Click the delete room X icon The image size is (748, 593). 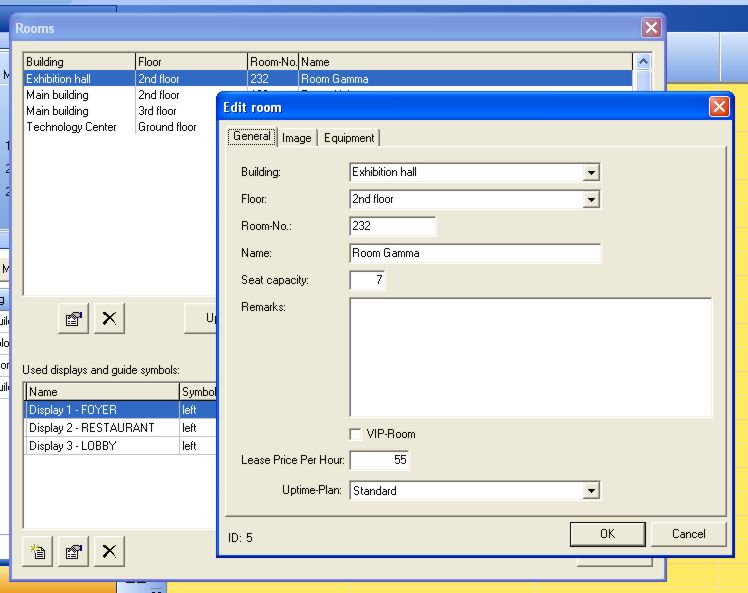[109, 319]
